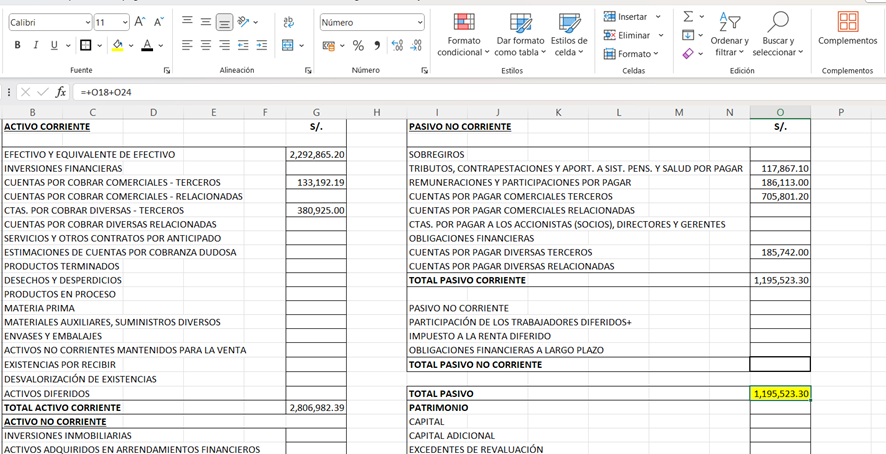
Task: Click the Clear eraser icon
Action: [688, 54]
